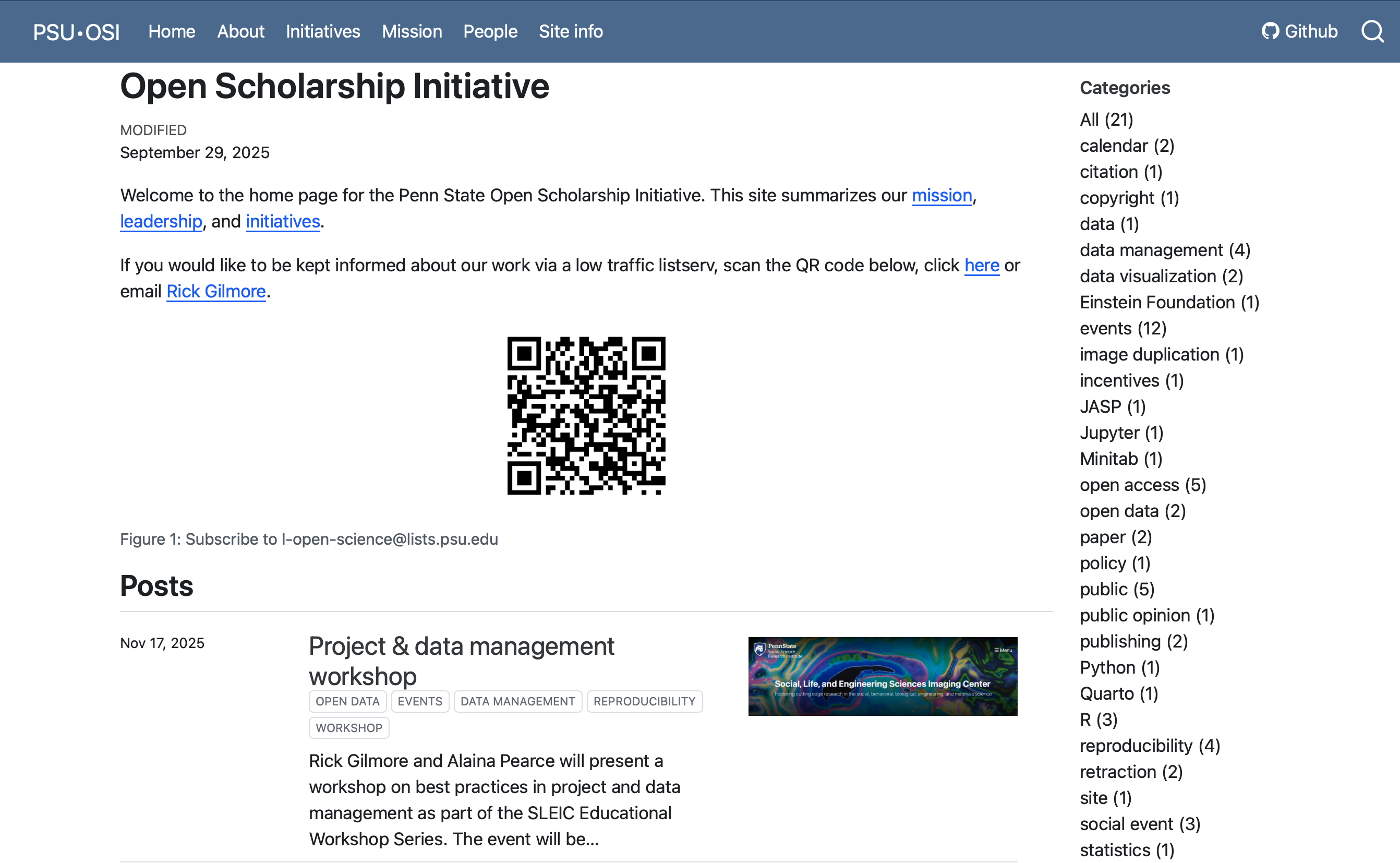Click the search magnifier icon
1400x863 pixels.
(1372, 31)
